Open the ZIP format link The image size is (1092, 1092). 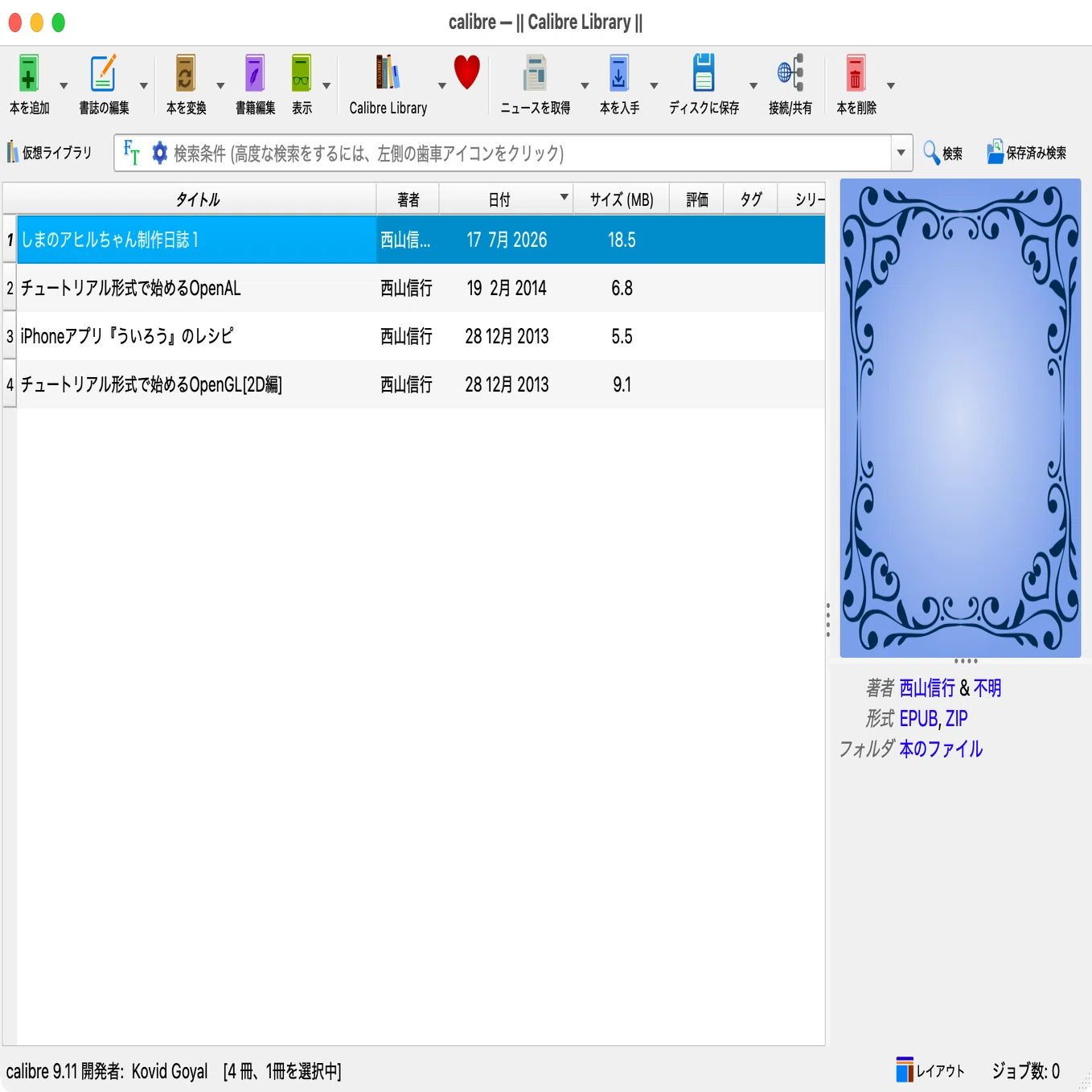tap(956, 718)
